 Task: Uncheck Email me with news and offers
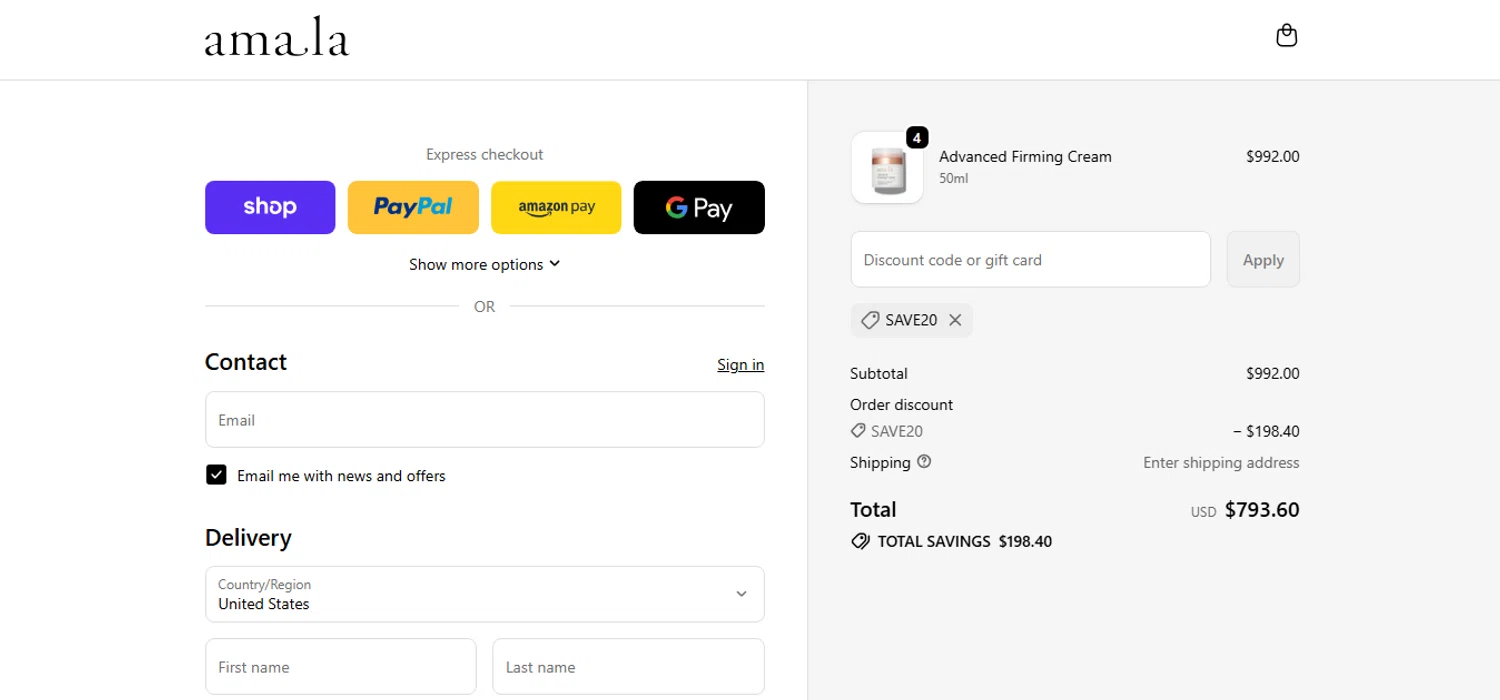click(x=216, y=475)
